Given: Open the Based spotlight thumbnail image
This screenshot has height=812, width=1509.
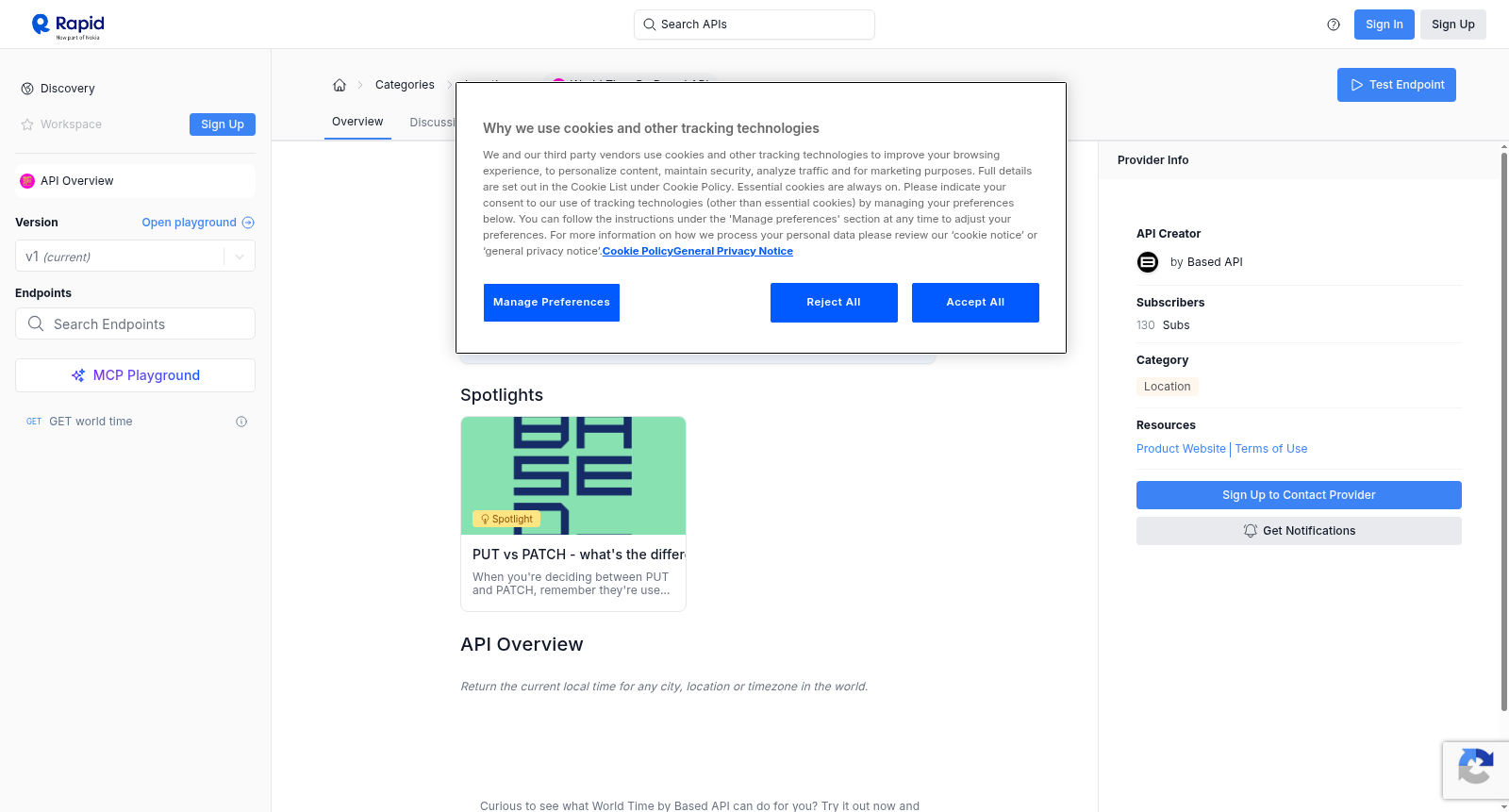Looking at the screenshot, I should pos(573,475).
